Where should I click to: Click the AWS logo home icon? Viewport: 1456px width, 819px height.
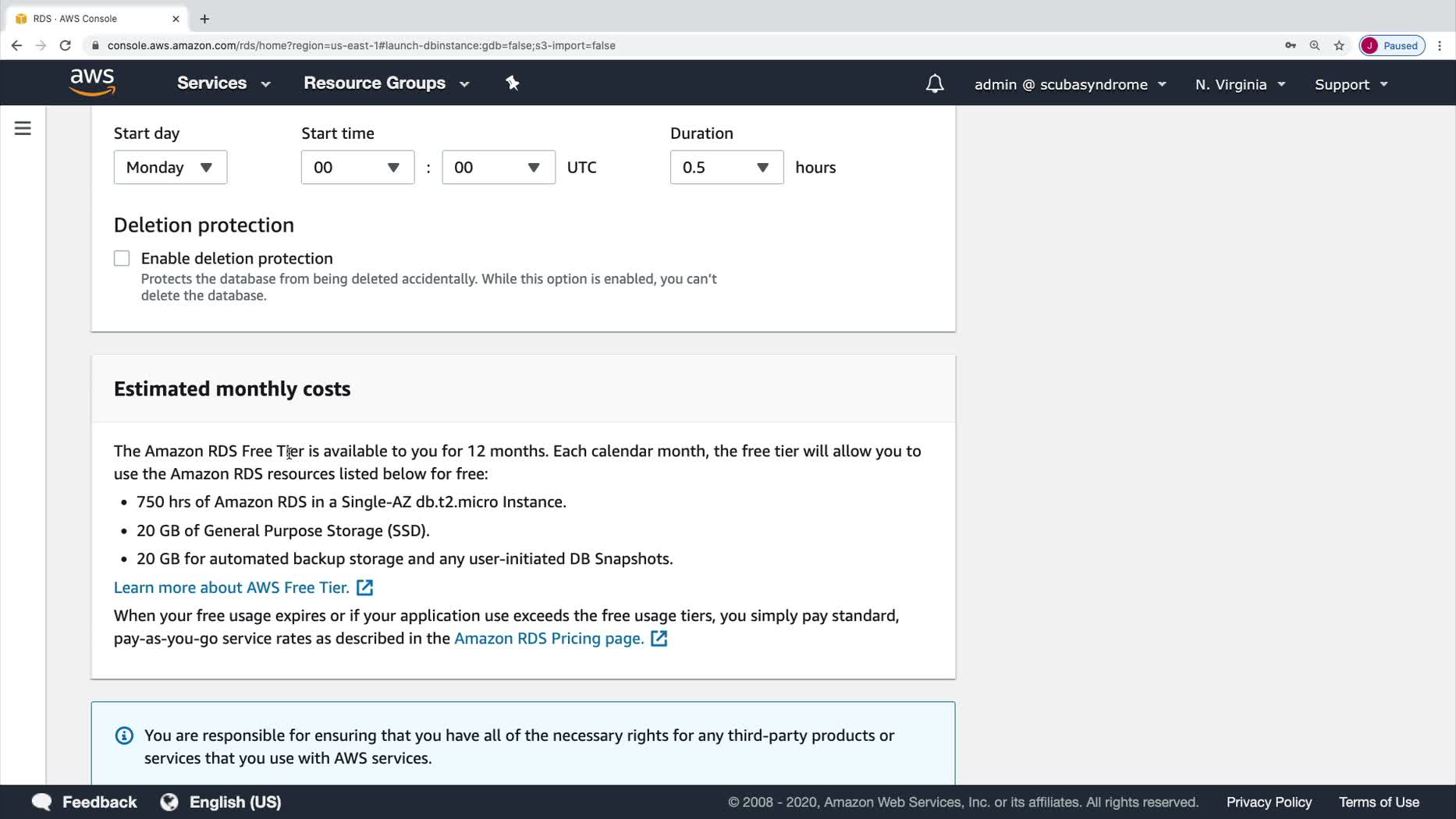pos(92,83)
